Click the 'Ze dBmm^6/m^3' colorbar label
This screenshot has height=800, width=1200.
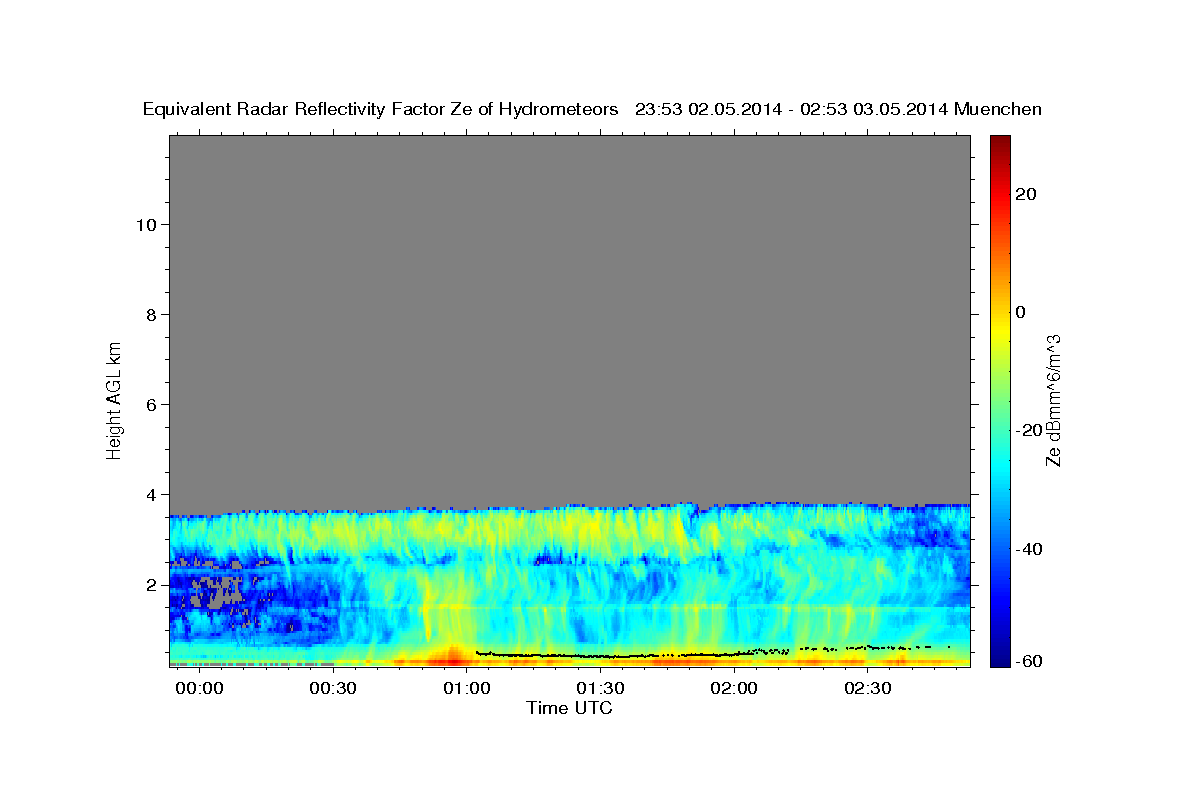pos(1053,399)
